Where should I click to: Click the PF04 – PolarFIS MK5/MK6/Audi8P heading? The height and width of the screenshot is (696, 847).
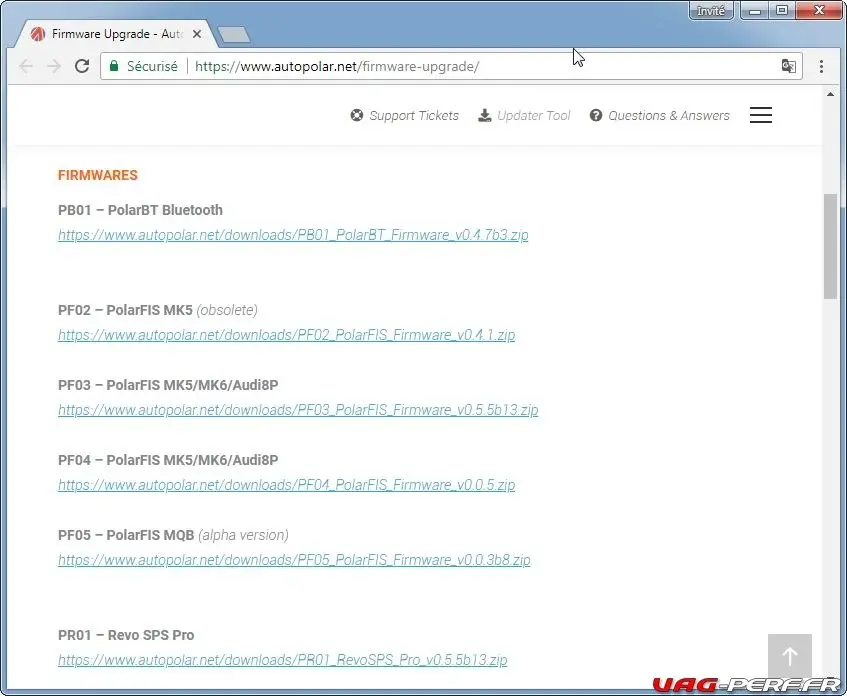(x=168, y=460)
